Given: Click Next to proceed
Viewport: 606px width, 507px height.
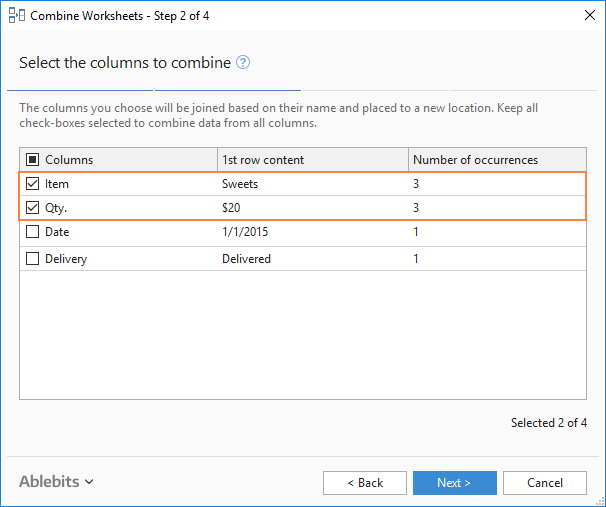Looking at the screenshot, I should [x=454, y=483].
